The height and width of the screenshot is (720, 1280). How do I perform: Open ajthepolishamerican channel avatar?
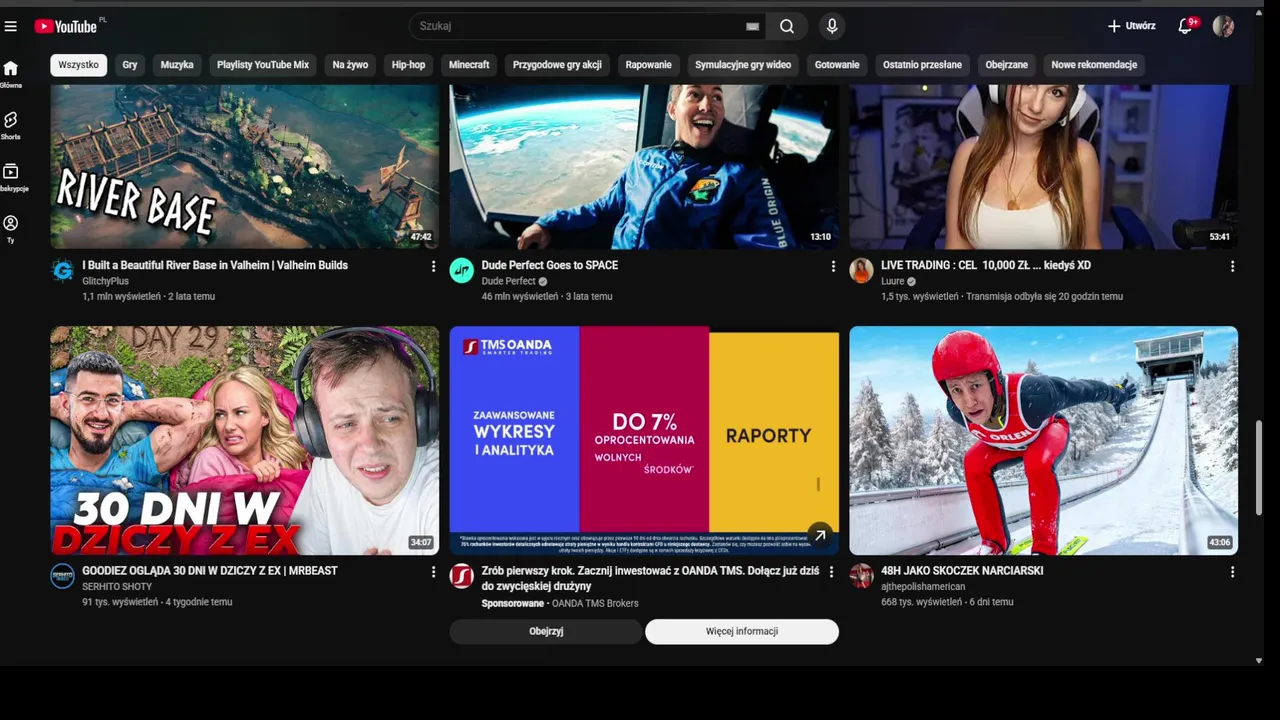[861, 576]
